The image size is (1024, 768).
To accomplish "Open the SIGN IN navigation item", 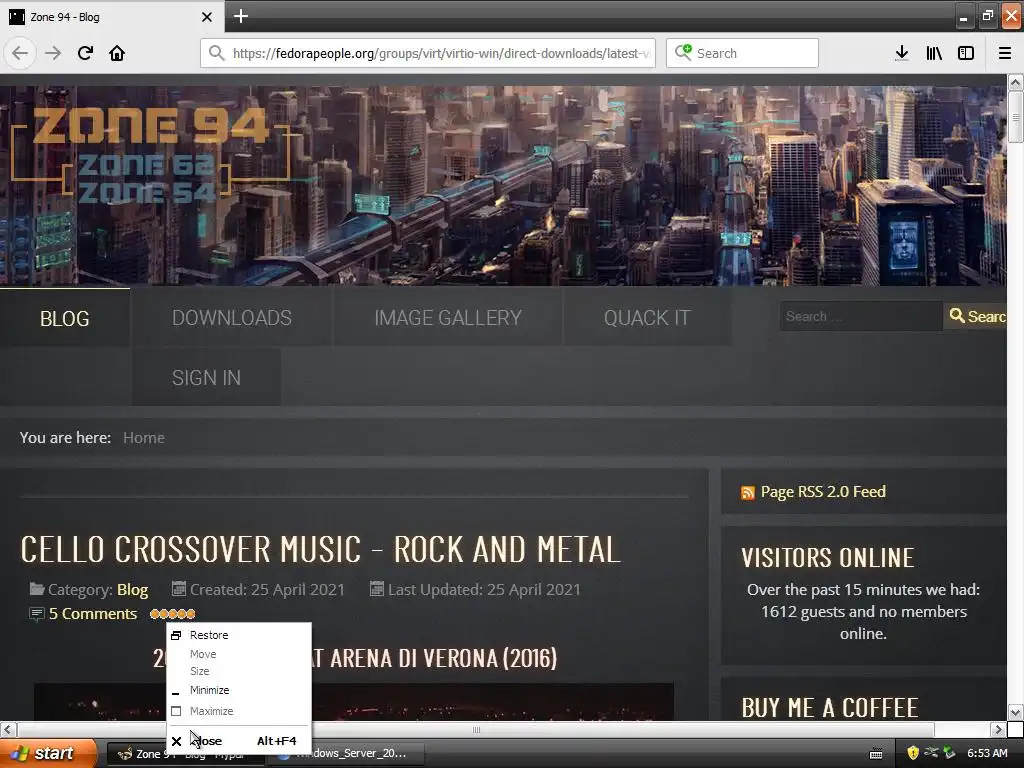I will [x=206, y=377].
